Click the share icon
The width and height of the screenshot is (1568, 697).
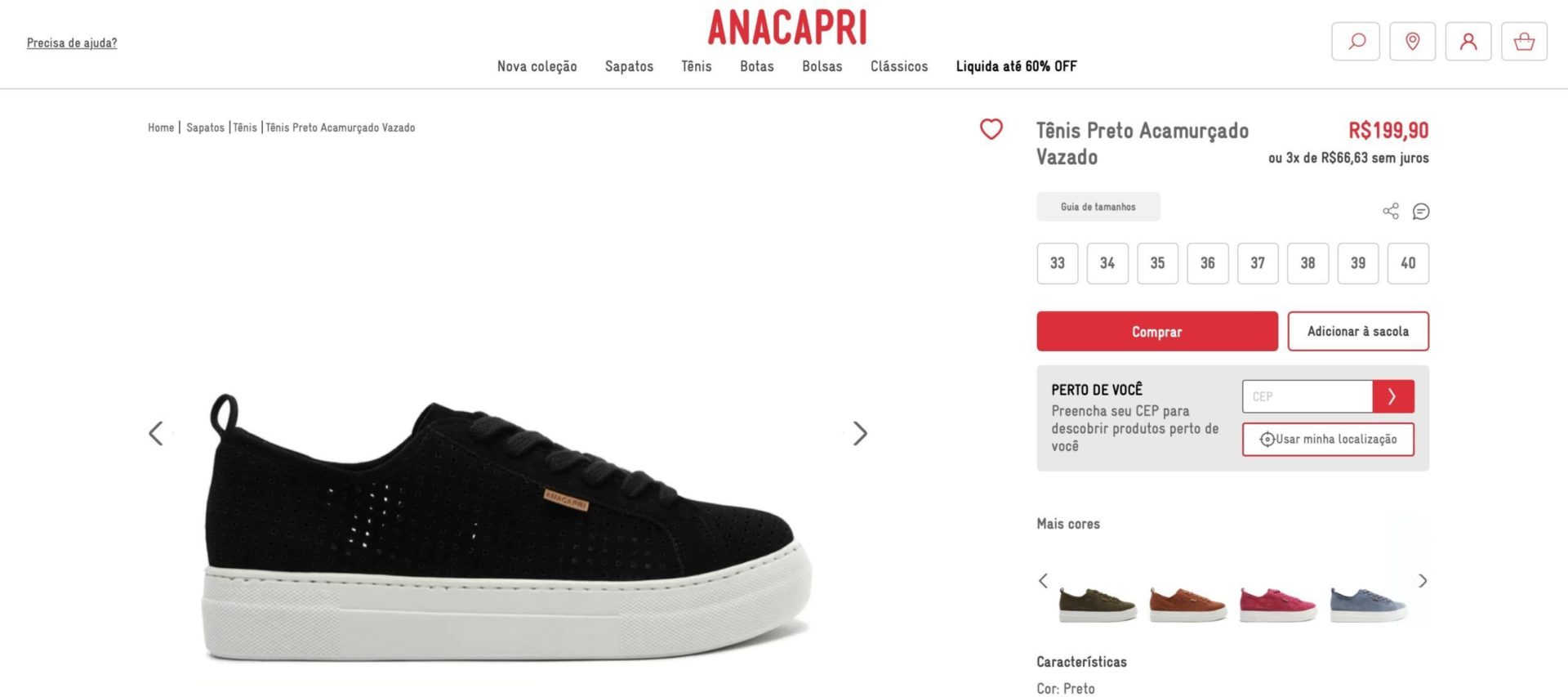[x=1391, y=212]
